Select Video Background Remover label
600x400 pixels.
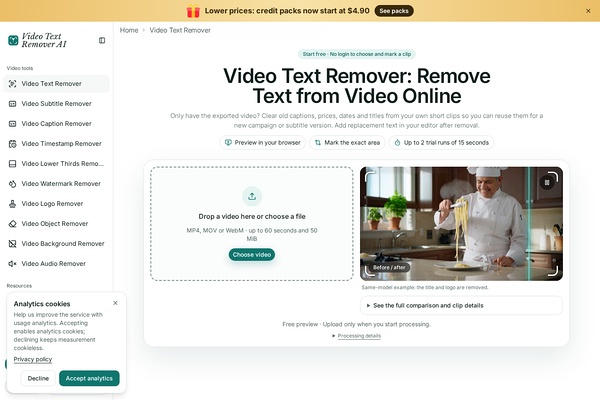click(x=63, y=244)
